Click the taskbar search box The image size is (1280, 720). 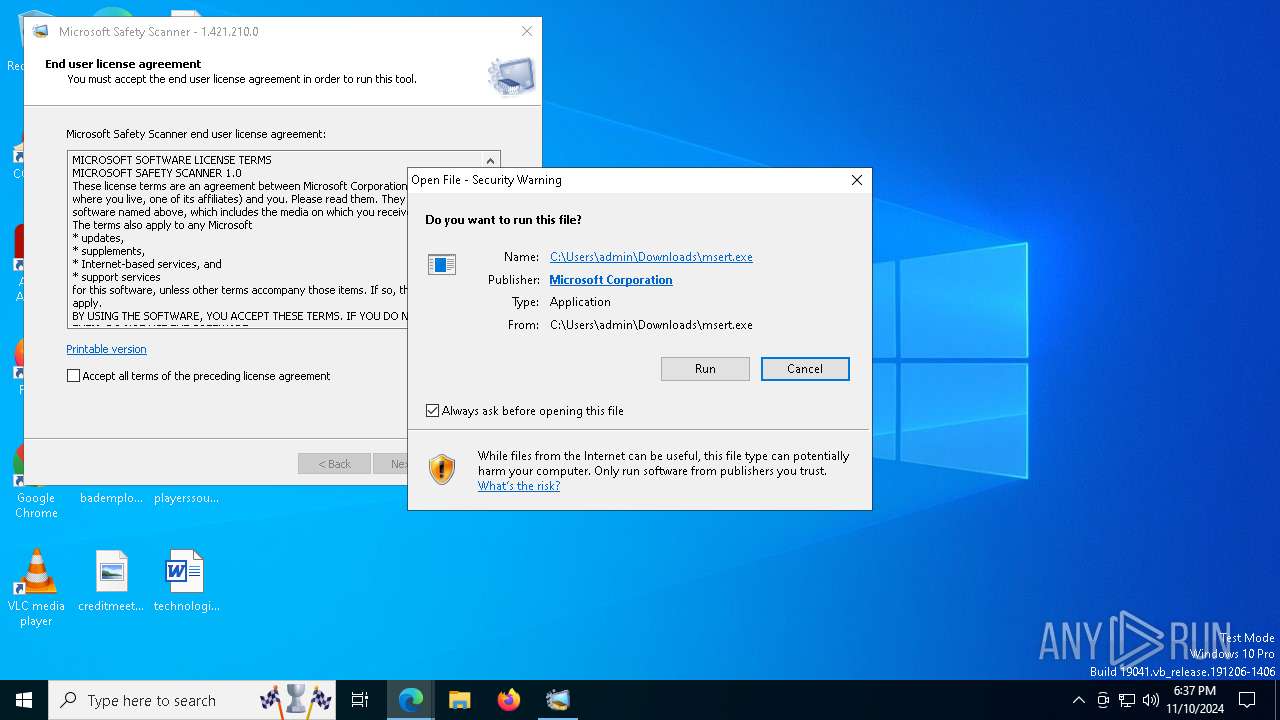coord(192,700)
